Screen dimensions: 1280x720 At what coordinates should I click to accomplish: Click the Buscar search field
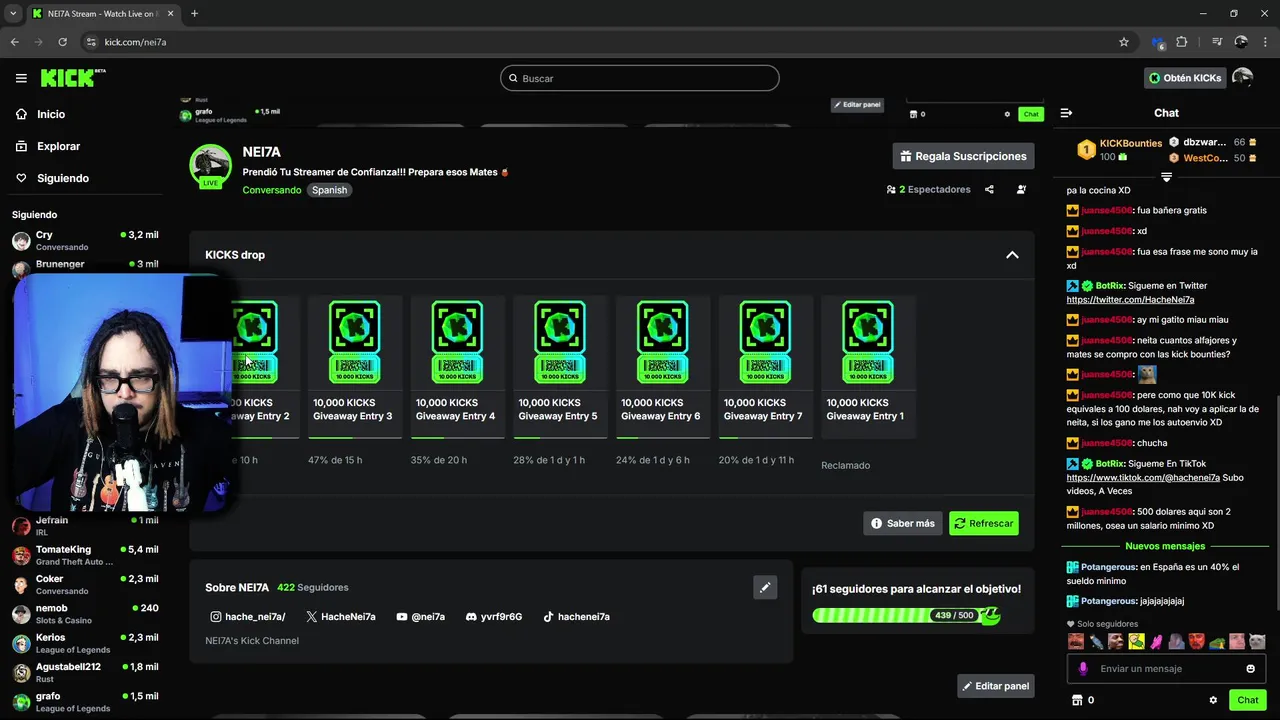coord(640,78)
